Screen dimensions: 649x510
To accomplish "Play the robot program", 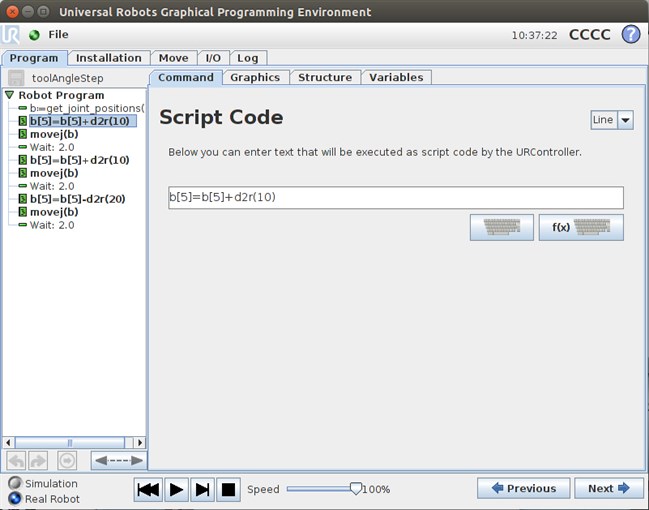I will [x=176, y=490].
